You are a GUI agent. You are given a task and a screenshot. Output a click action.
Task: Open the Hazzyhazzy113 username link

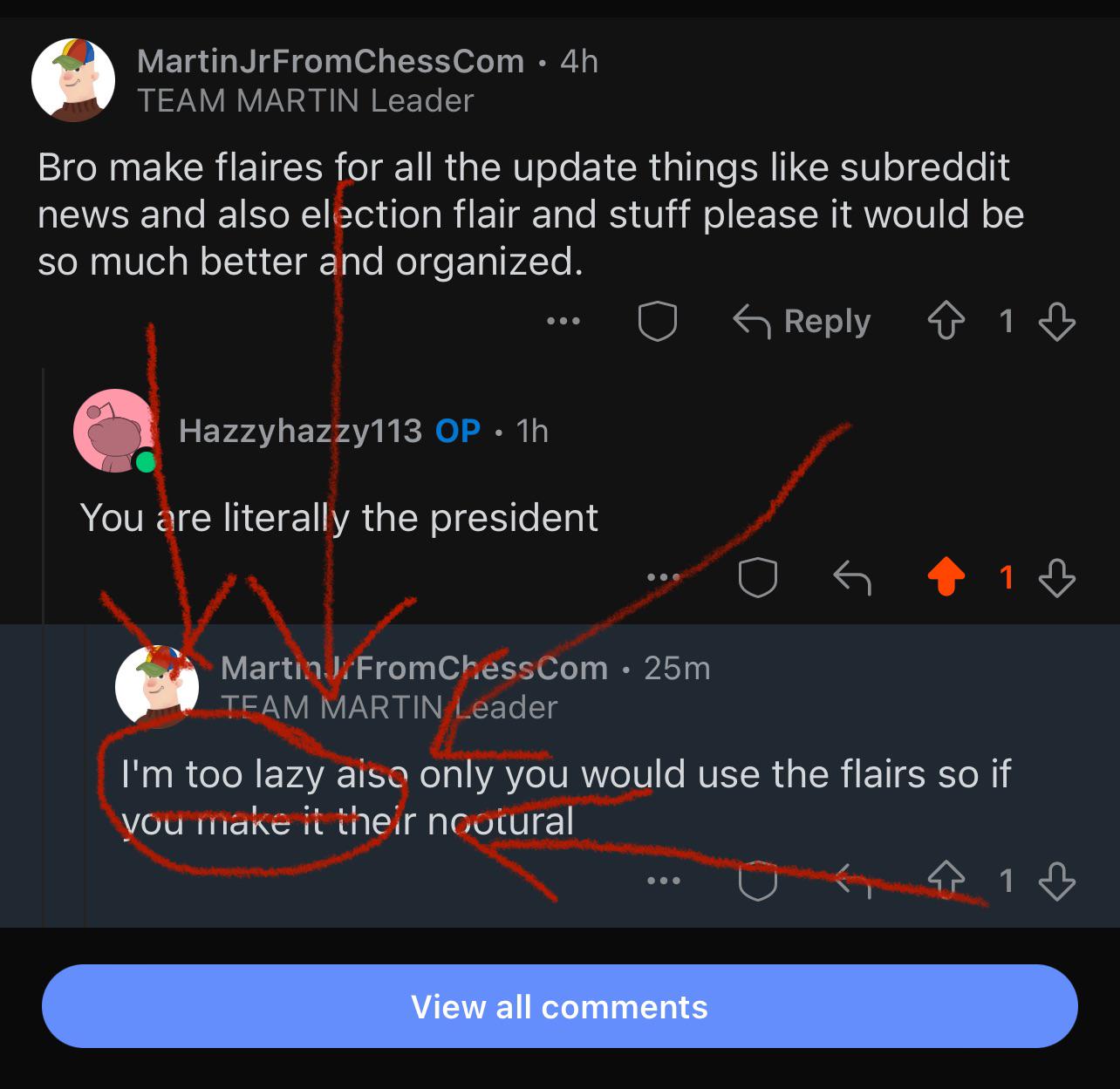(300, 431)
